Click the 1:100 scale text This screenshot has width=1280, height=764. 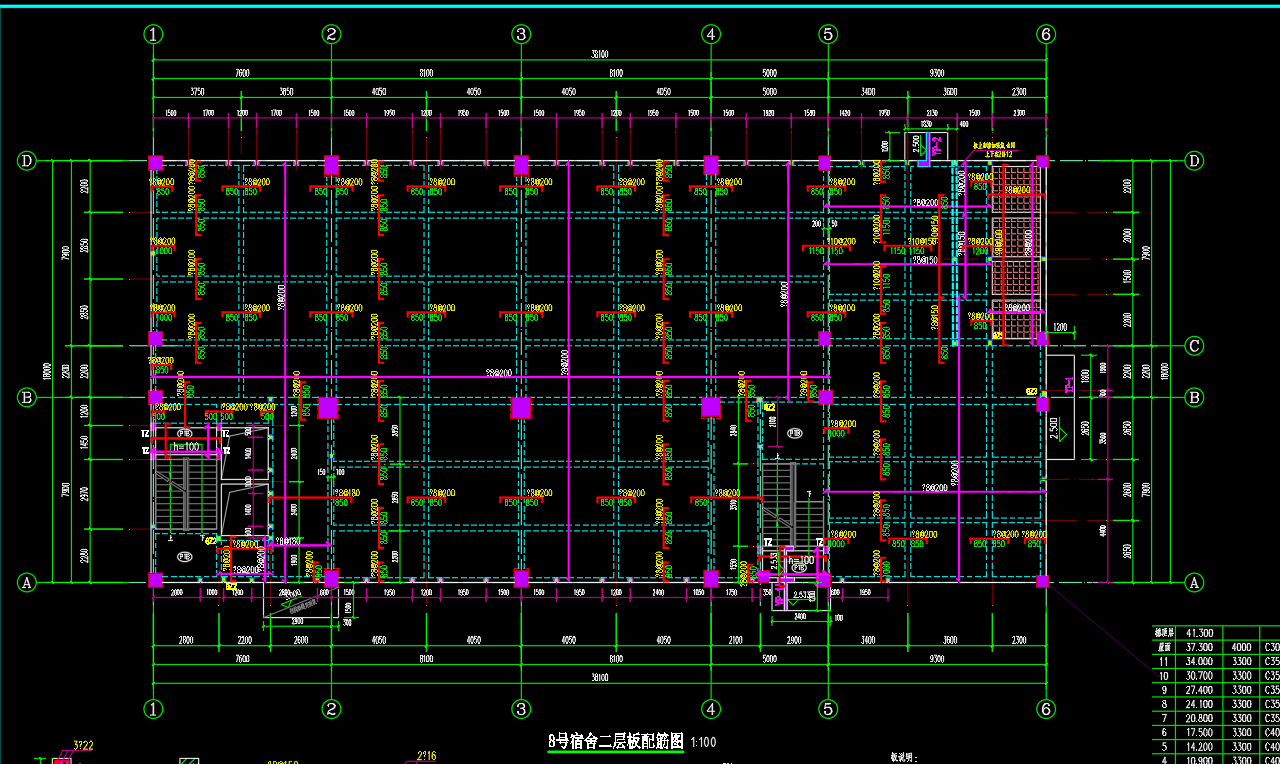(703, 743)
